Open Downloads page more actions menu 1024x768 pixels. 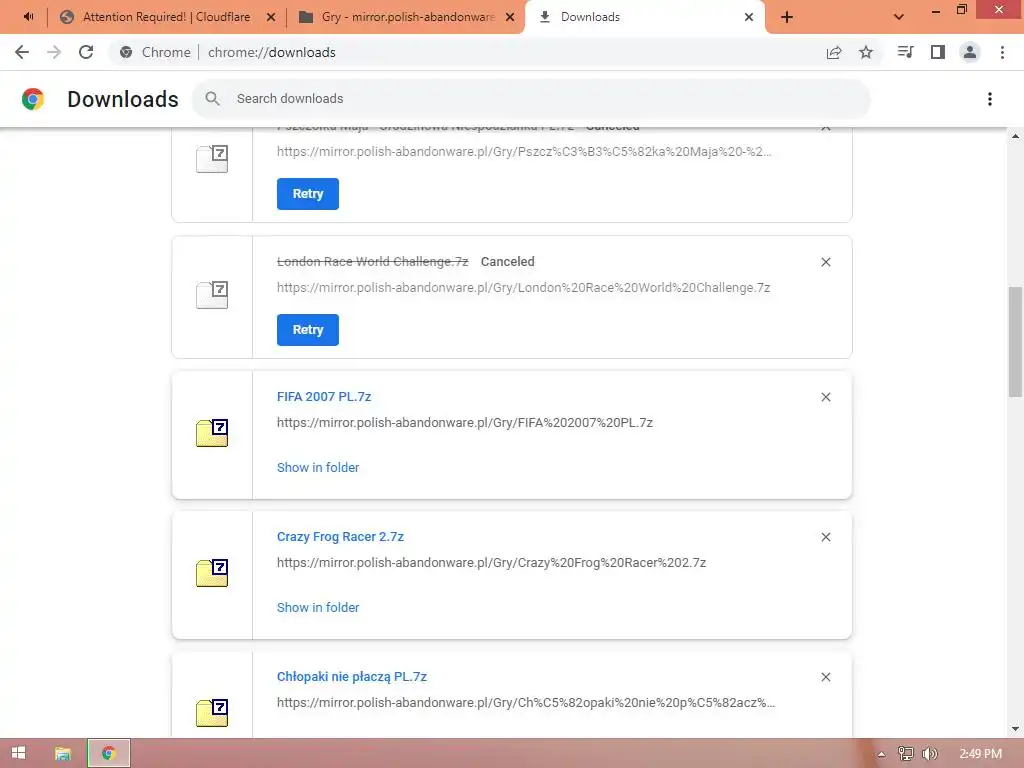click(990, 99)
